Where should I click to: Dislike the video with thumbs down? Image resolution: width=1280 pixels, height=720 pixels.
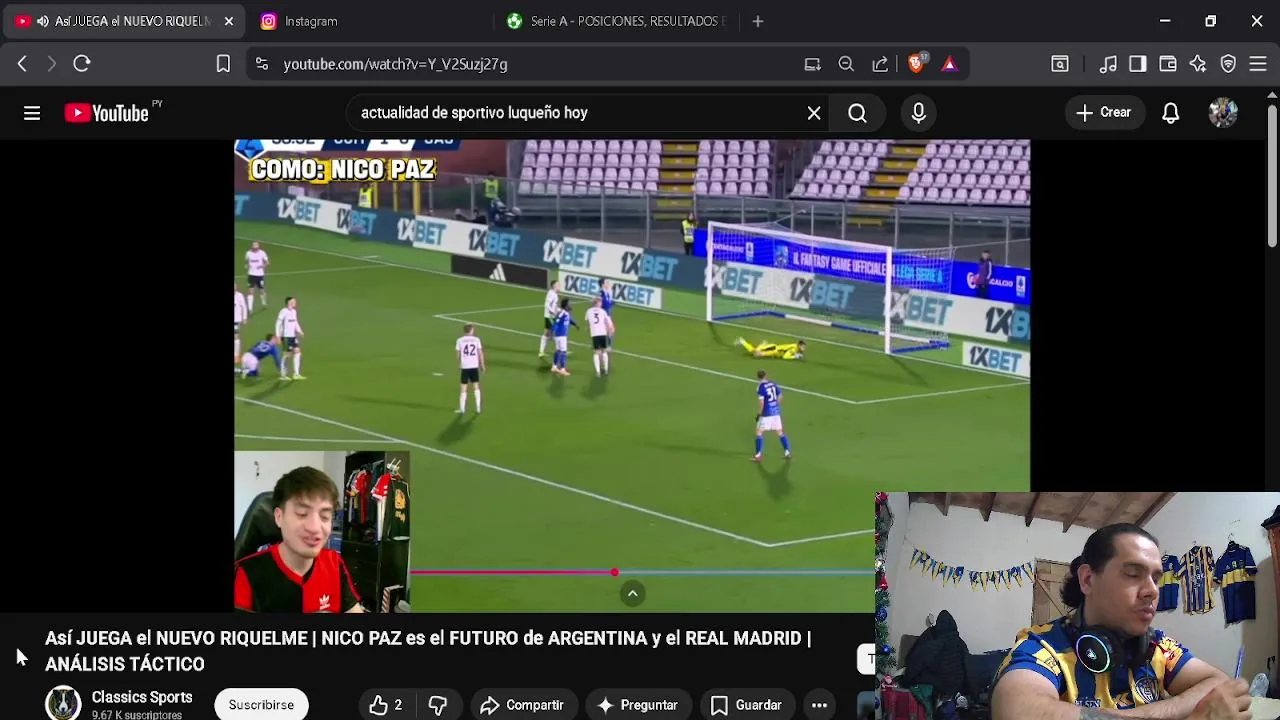438,705
